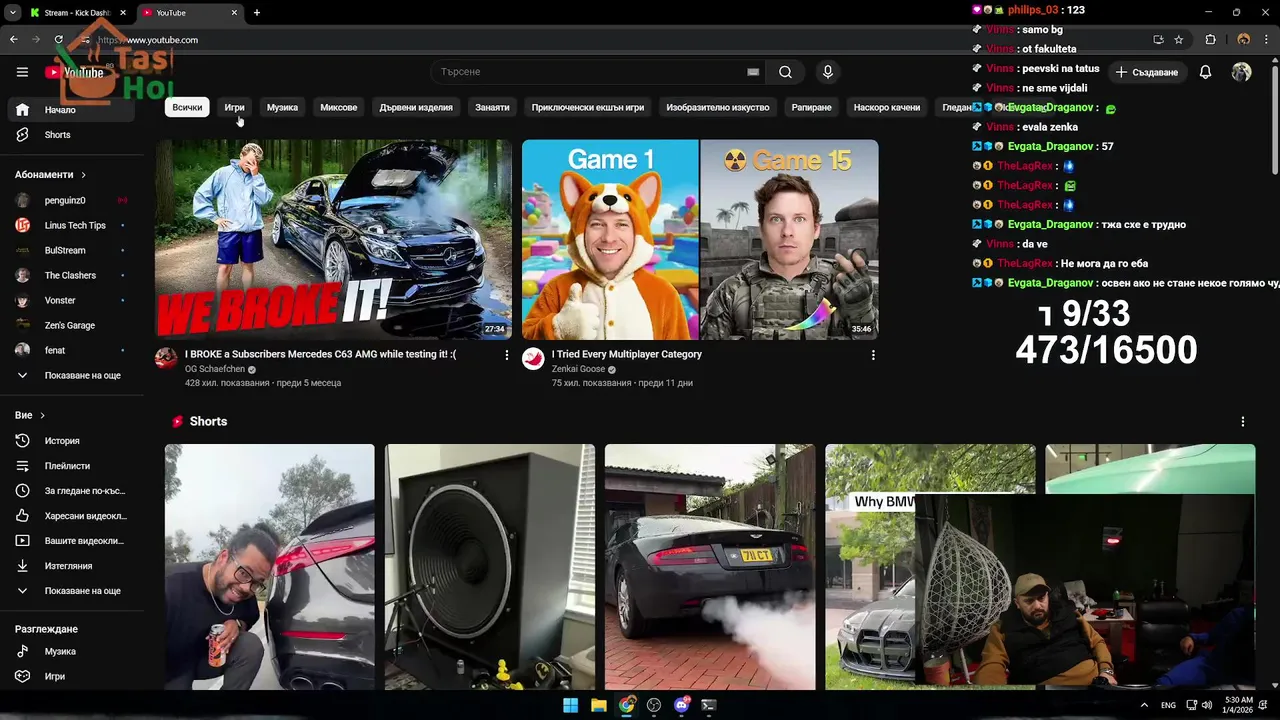The width and height of the screenshot is (1280, 720).
Task: Open a new browser tab
Action: pyautogui.click(x=257, y=13)
